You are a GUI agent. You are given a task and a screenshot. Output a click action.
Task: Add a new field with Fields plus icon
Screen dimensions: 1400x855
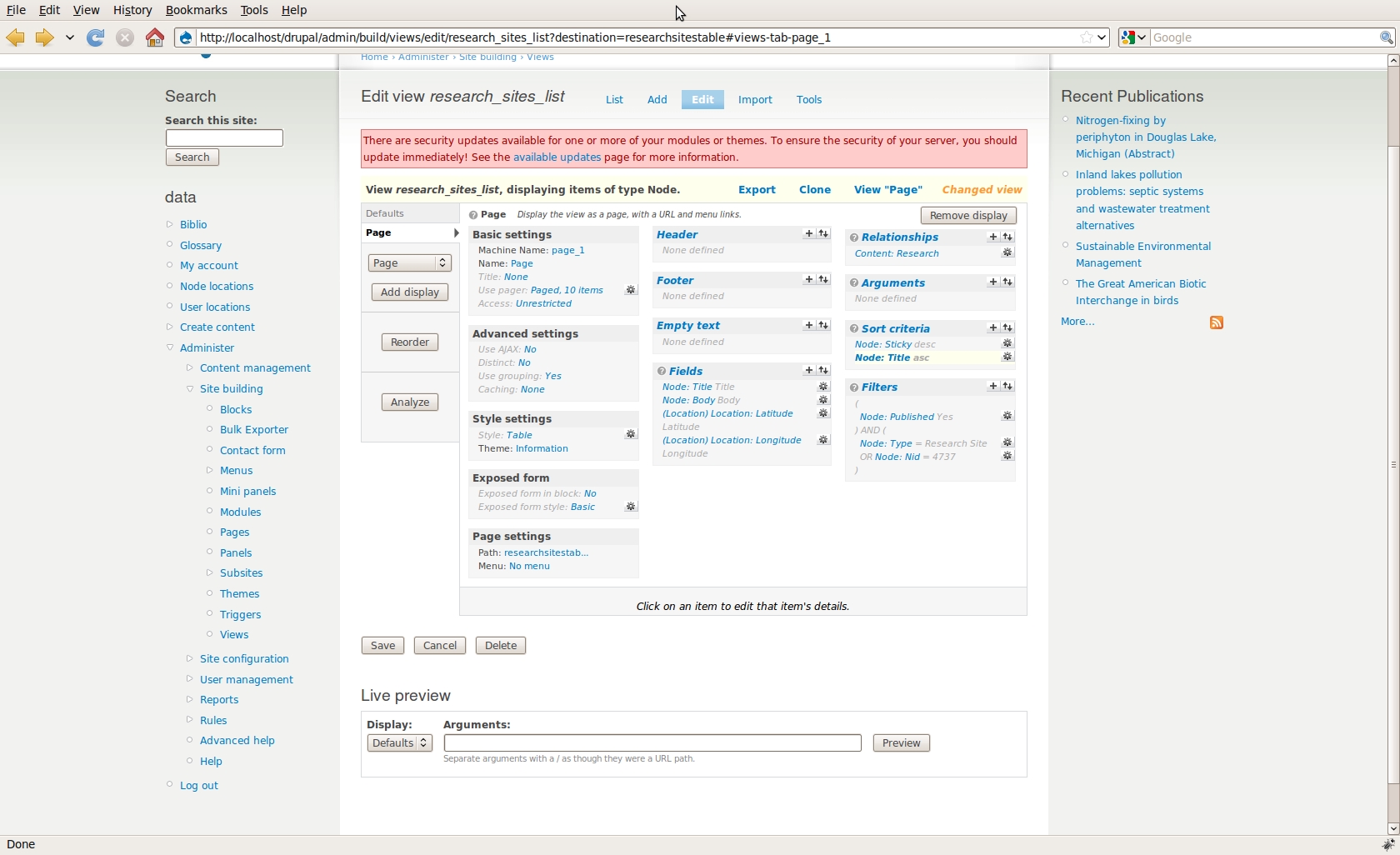[808, 371]
